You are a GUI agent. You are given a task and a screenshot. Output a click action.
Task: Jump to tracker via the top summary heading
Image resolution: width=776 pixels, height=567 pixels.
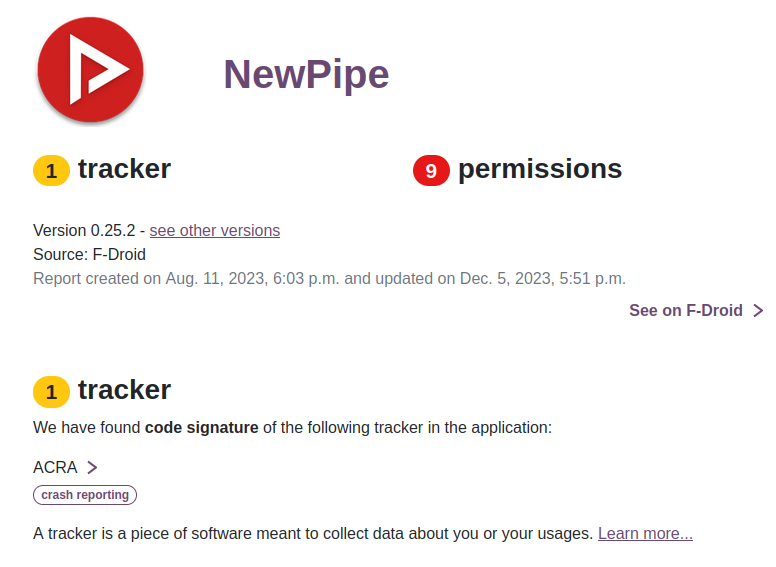point(124,169)
